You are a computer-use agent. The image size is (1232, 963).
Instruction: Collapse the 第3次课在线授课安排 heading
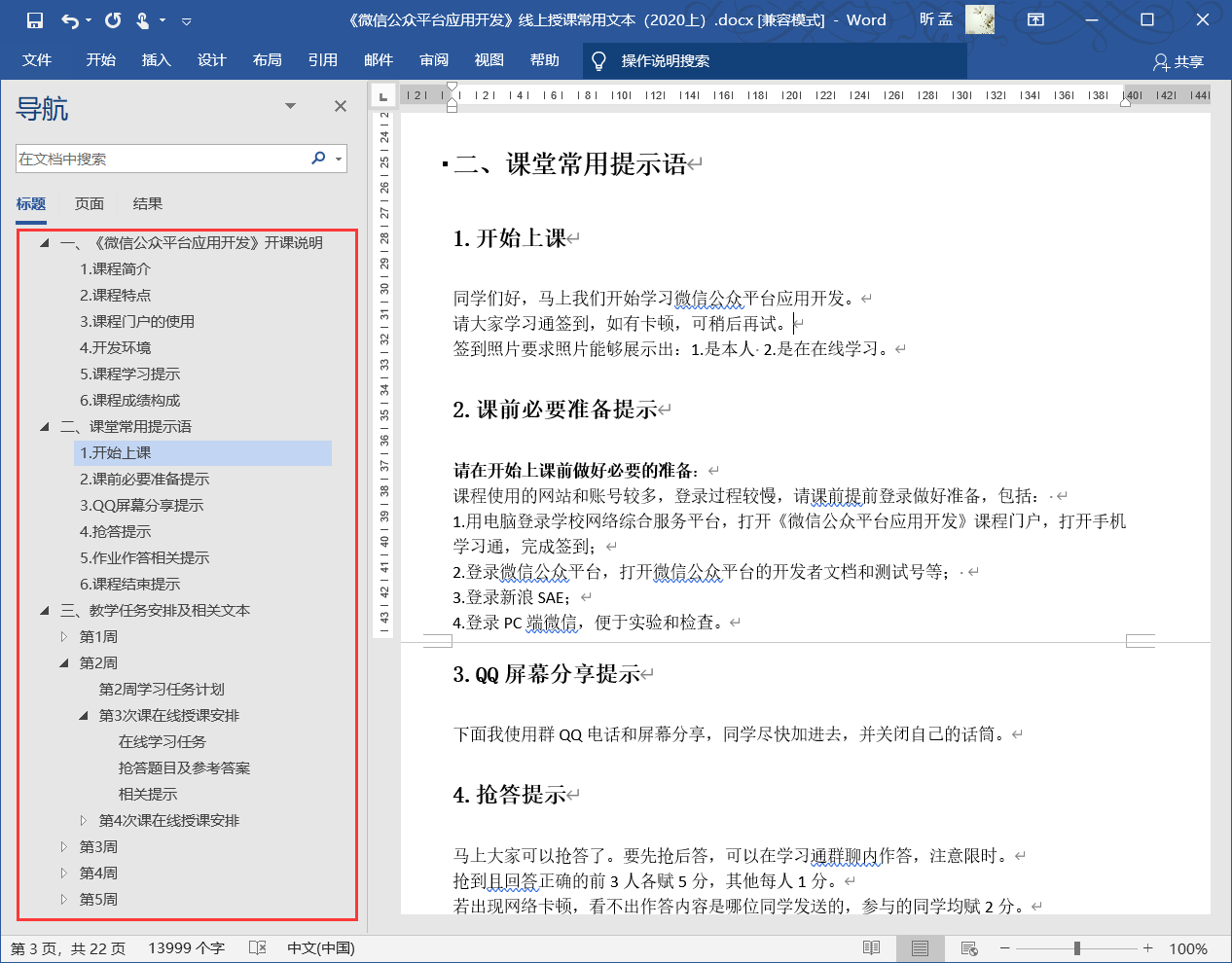(x=84, y=716)
